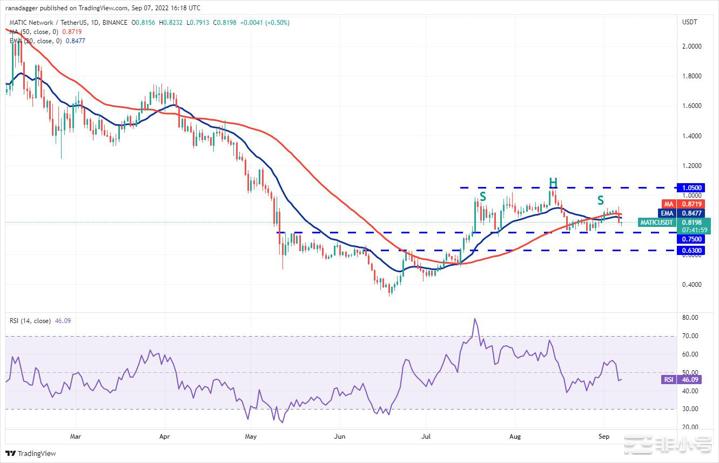The image size is (719, 463).
Task: Click the 'Jul' label on time axis
Action: point(426,437)
